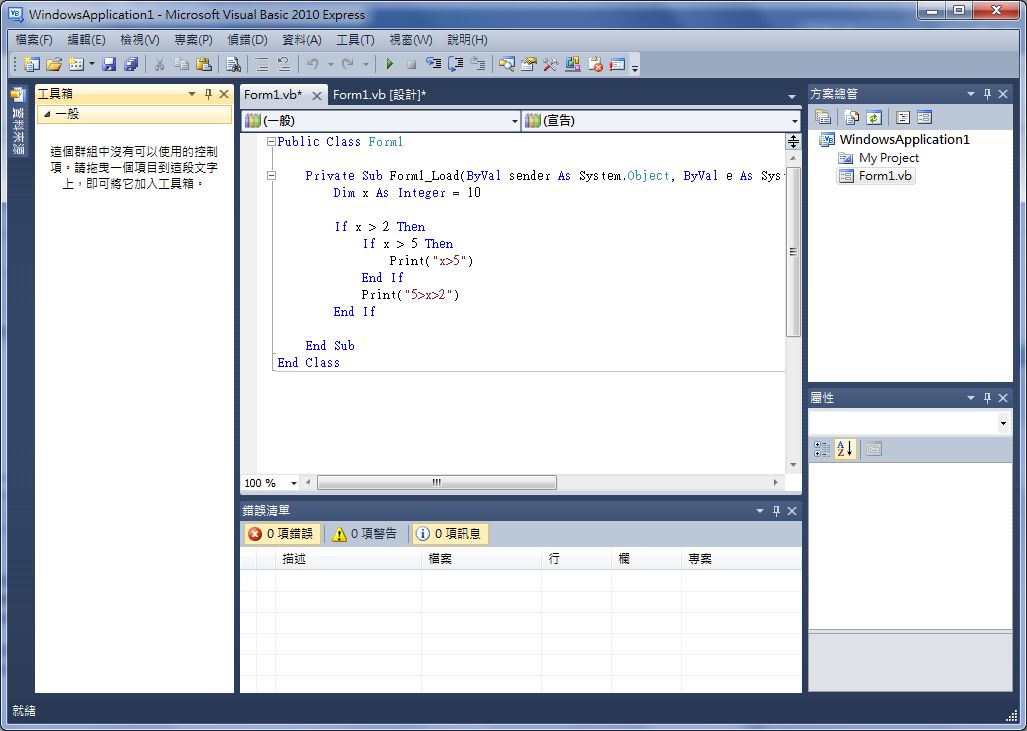Click the Uncomment Selected Lines icon
Screen dimensions: 1027x731
click(x=284, y=64)
